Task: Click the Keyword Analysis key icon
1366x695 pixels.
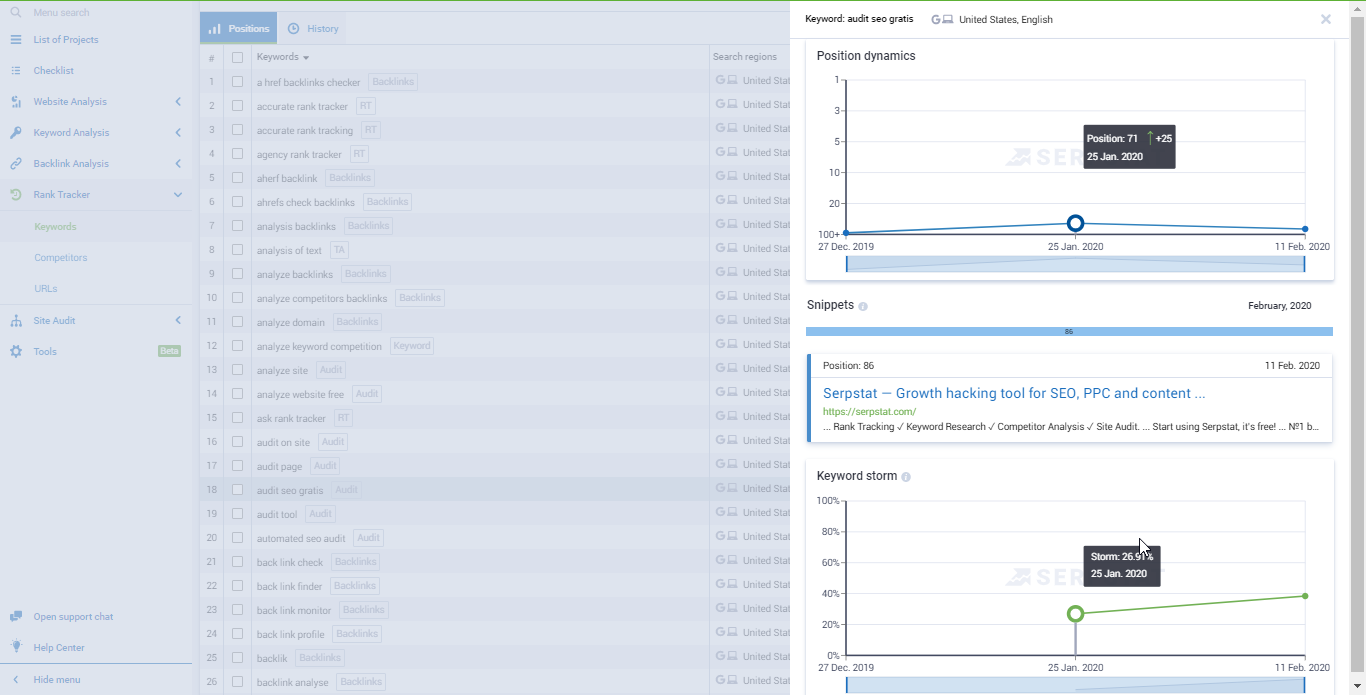Action: coord(15,132)
